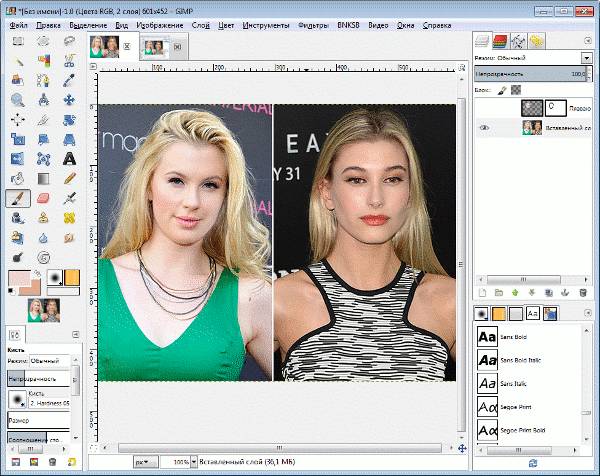Open the px unit dropdown in status bar

[x=146, y=462]
